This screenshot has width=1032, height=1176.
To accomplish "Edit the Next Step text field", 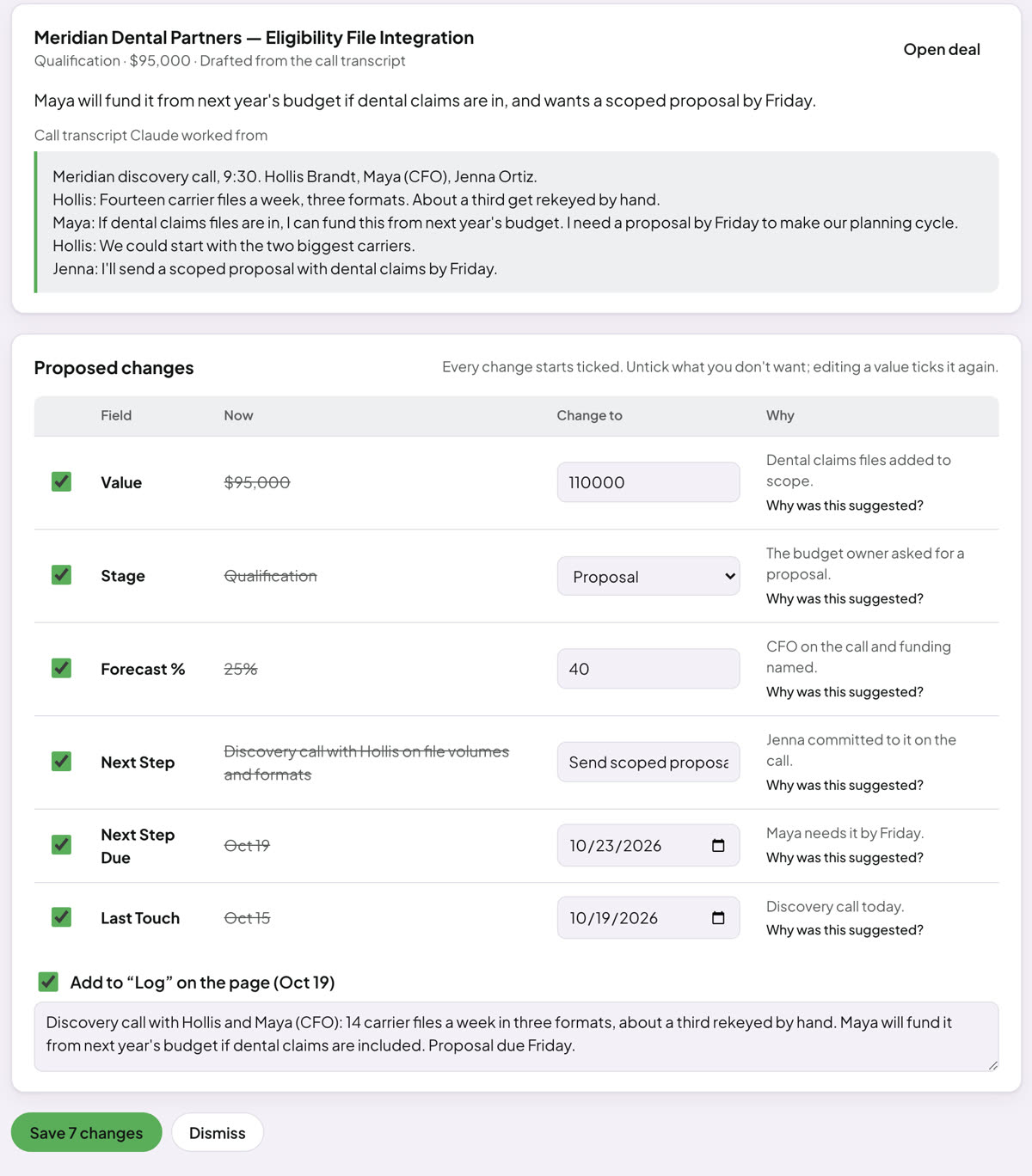I will (x=648, y=763).
